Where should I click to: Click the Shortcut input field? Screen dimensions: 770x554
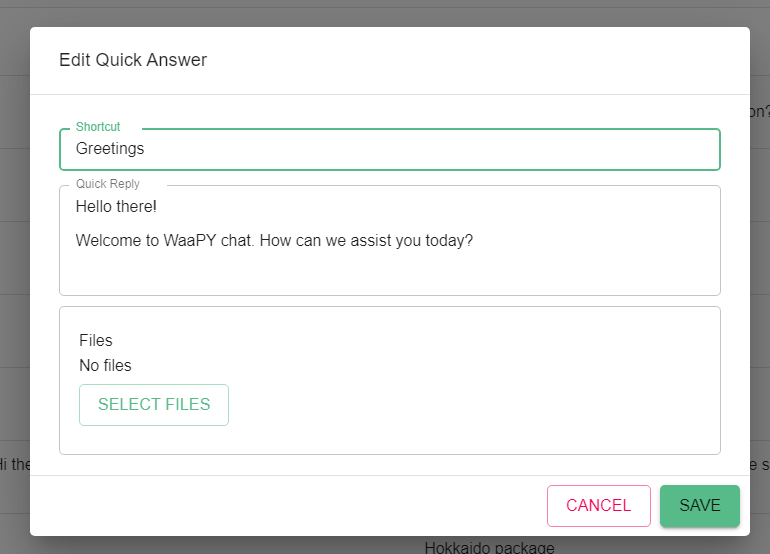point(389,149)
